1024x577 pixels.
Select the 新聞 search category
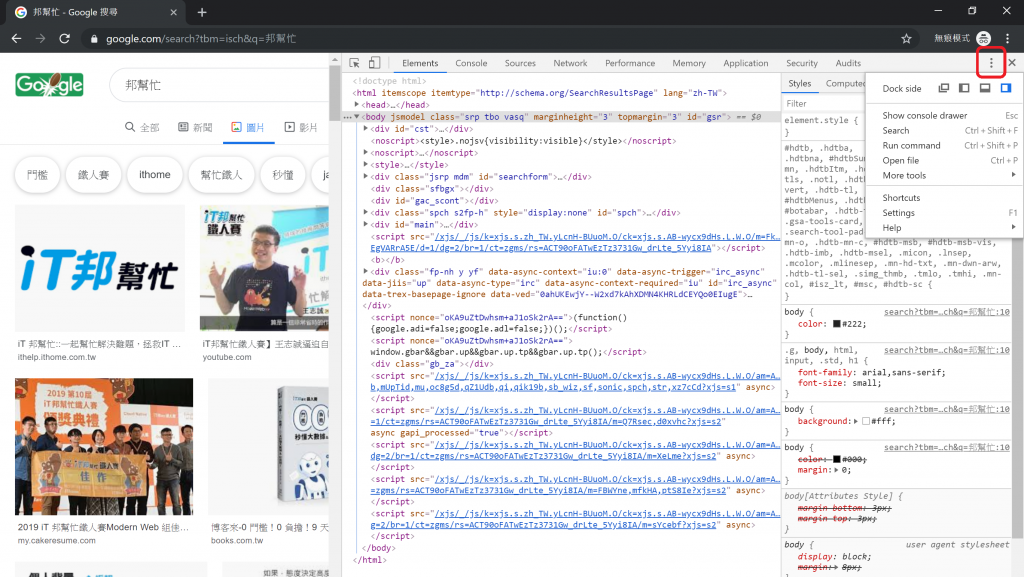pyautogui.click(x=195, y=127)
